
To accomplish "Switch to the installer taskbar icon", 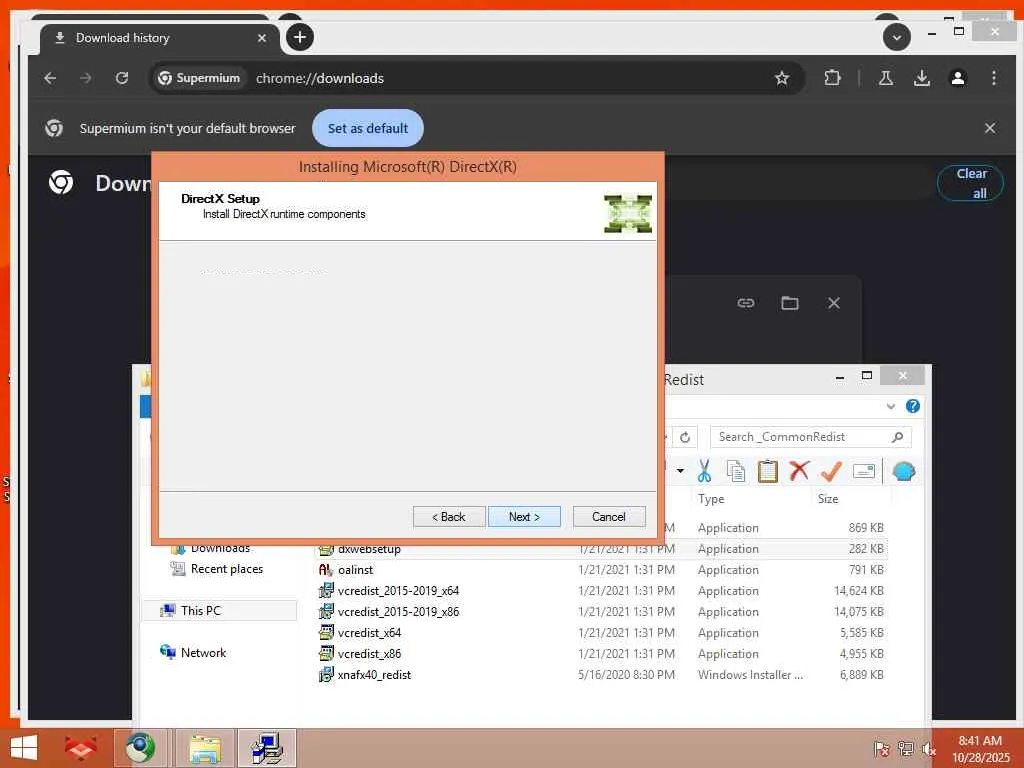I will tap(267, 748).
